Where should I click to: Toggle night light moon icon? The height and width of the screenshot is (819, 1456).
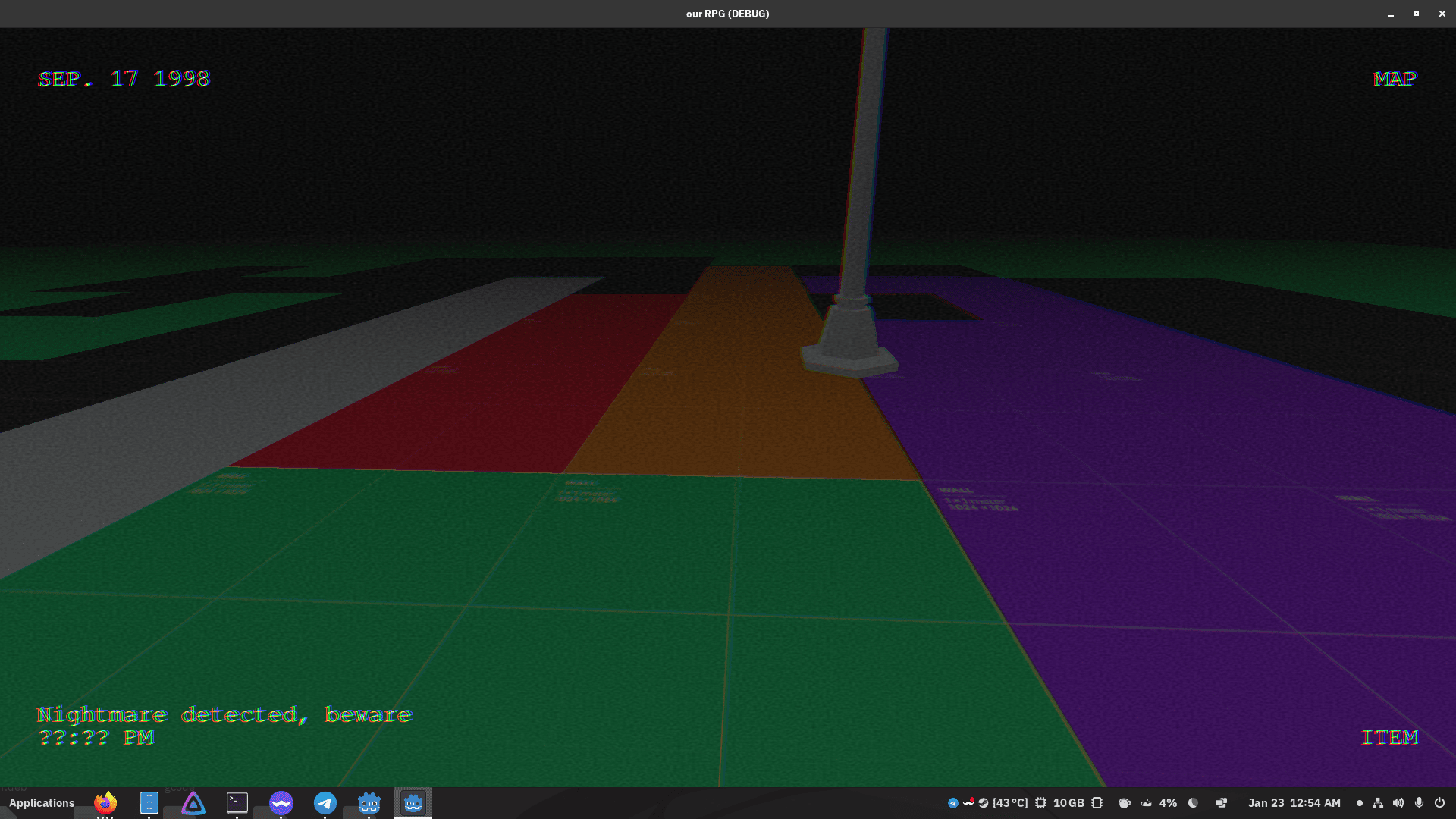(1193, 803)
